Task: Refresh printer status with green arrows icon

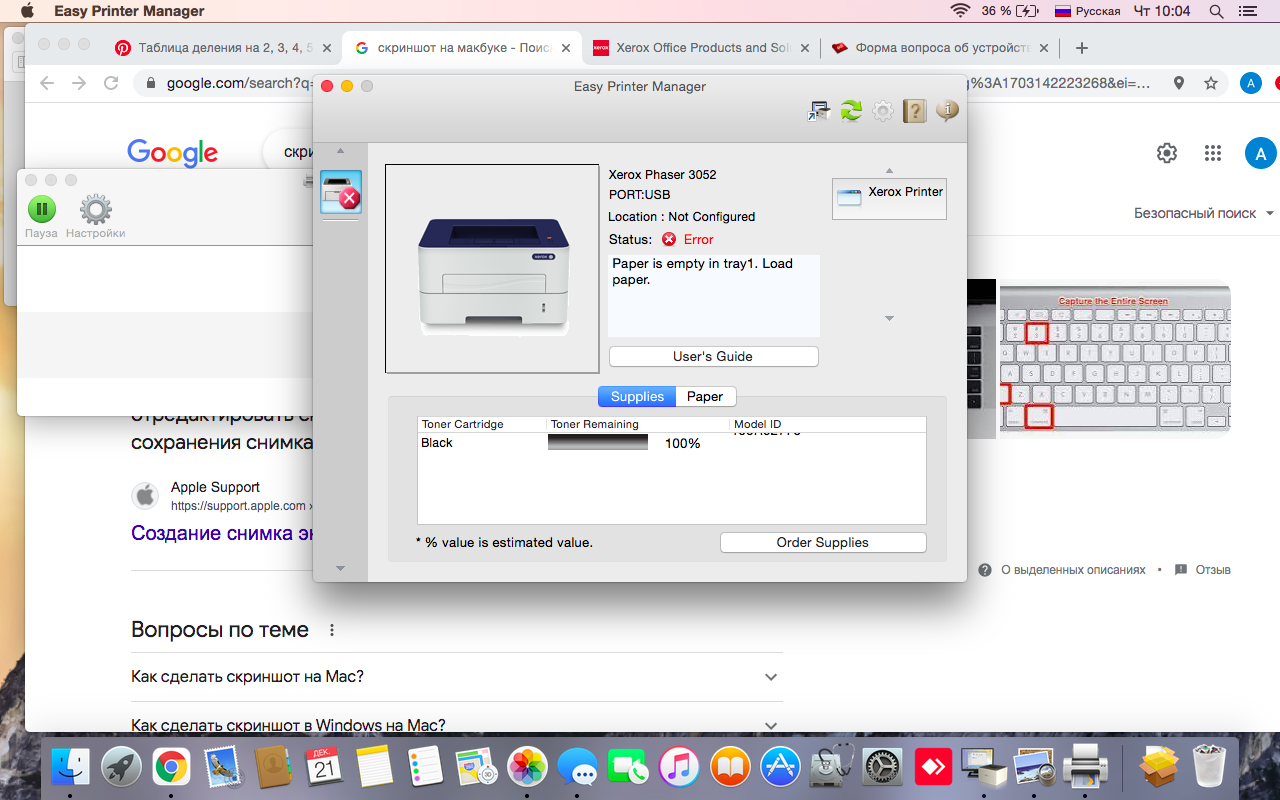Action: 851,111
